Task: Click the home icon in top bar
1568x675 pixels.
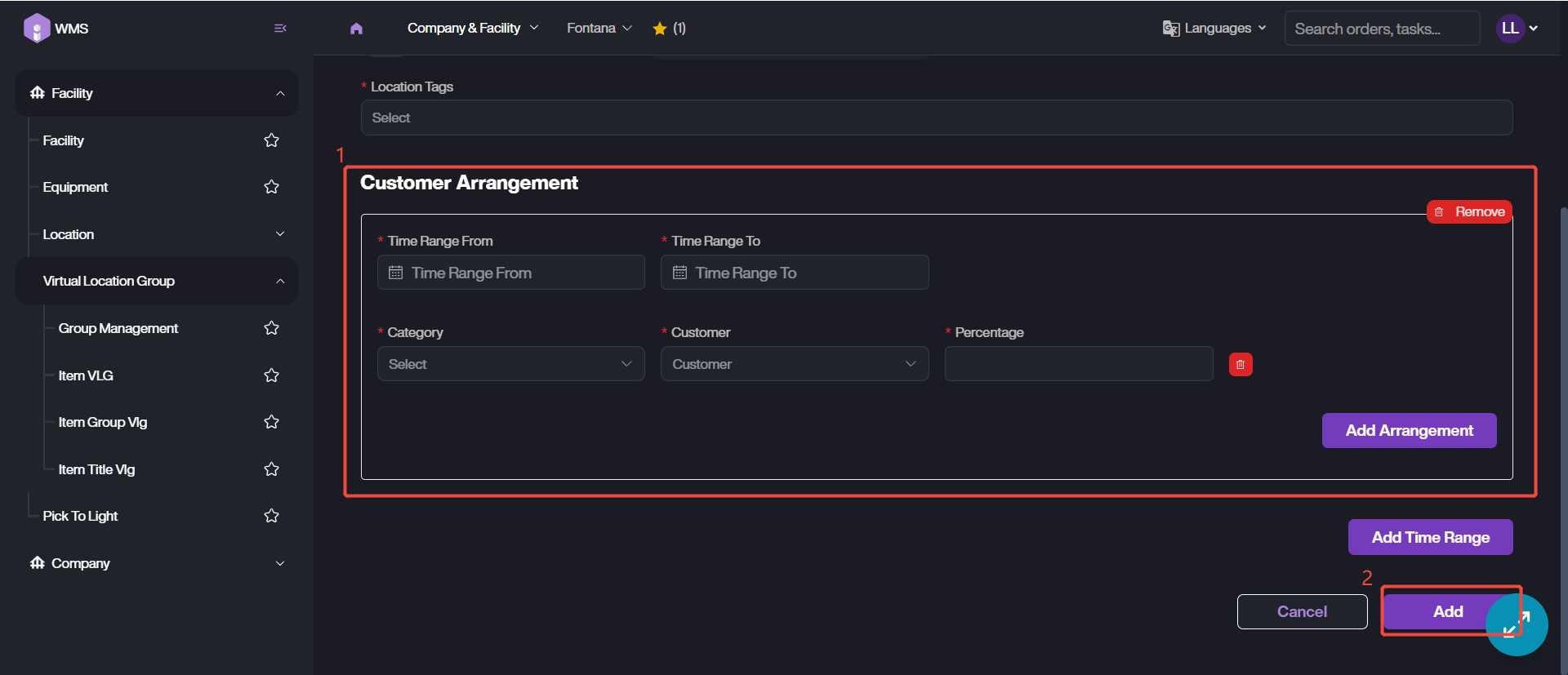Action: 356,29
